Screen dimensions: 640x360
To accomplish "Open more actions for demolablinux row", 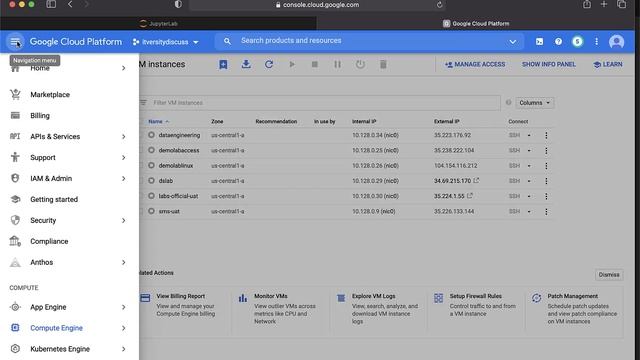I will [x=546, y=166].
